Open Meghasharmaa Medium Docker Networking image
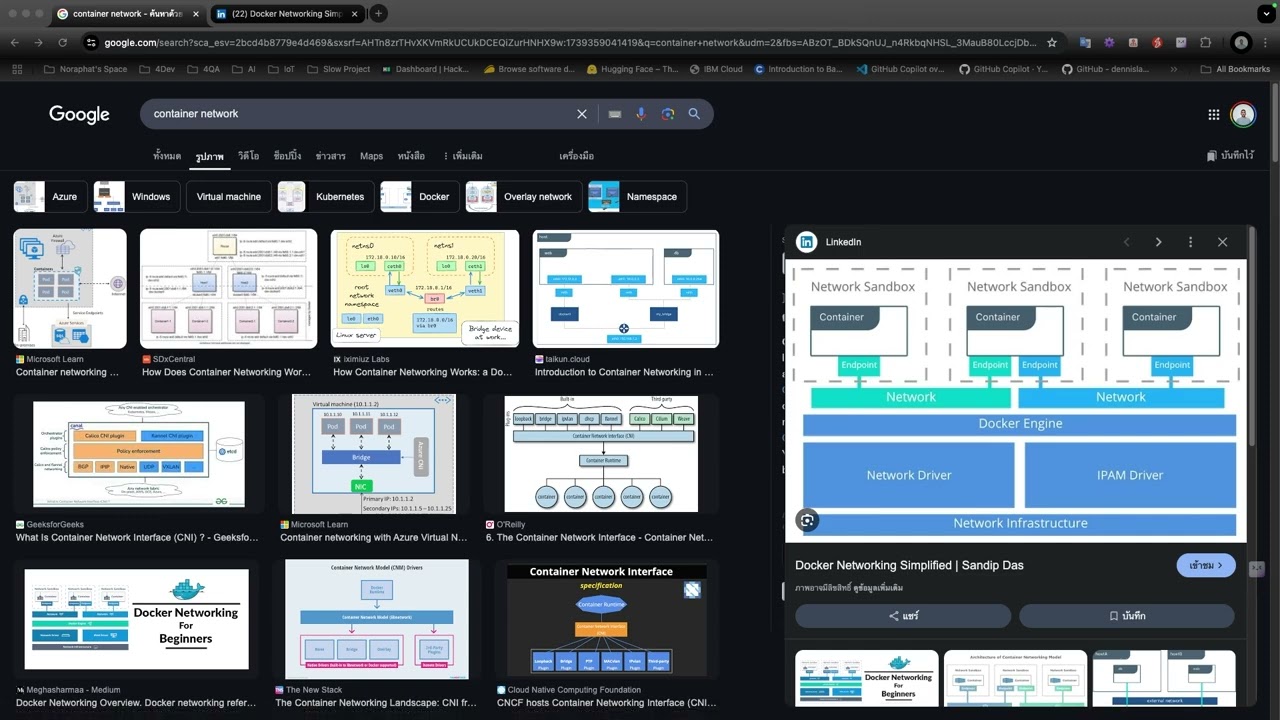This screenshot has height=720, width=1280. [x=136, y=619]
